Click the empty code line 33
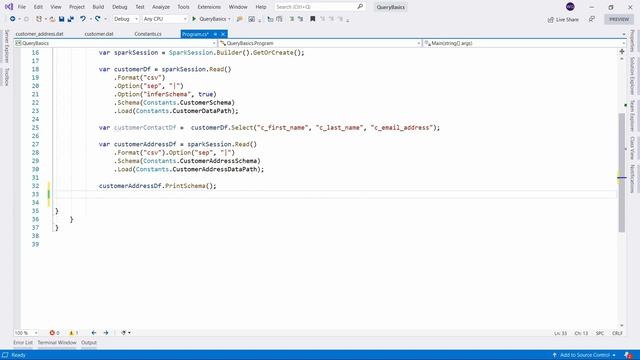640x360 pixels. (335, 194)
